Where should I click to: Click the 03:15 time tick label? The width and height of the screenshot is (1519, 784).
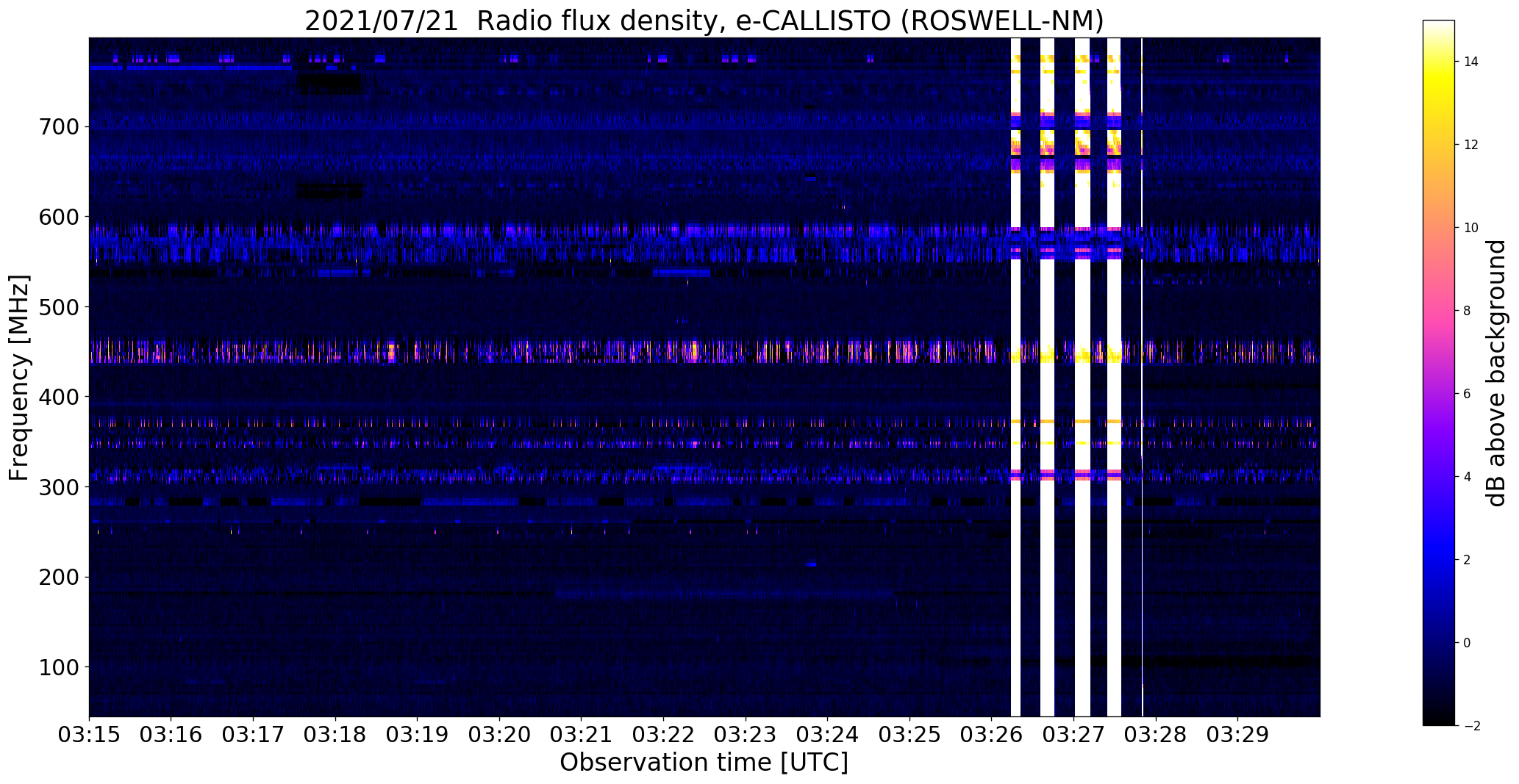90,735
